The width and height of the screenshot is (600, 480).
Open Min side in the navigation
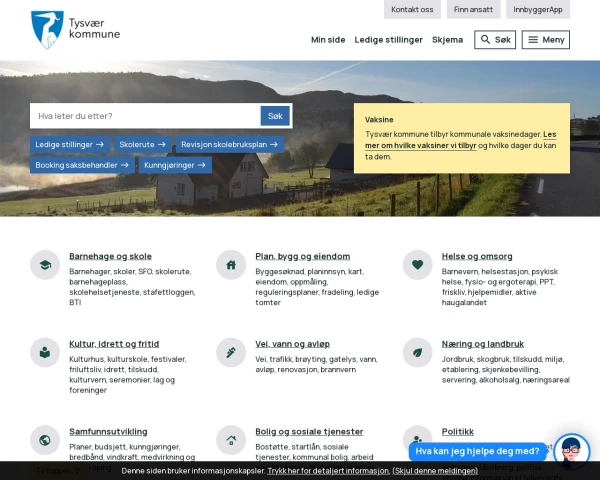(x=328, y=40)
